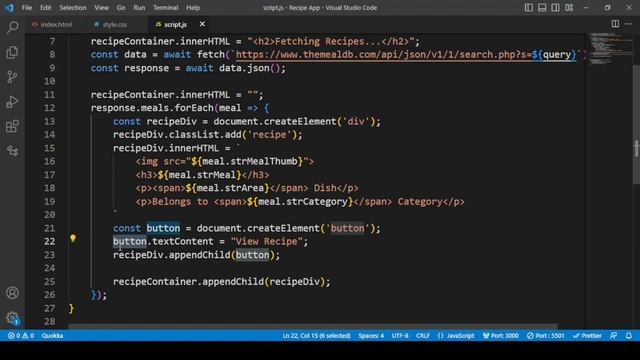Click 'response.meals.forEach' on line 12
This screenshot has width=640, height=360.
[152, 108]
